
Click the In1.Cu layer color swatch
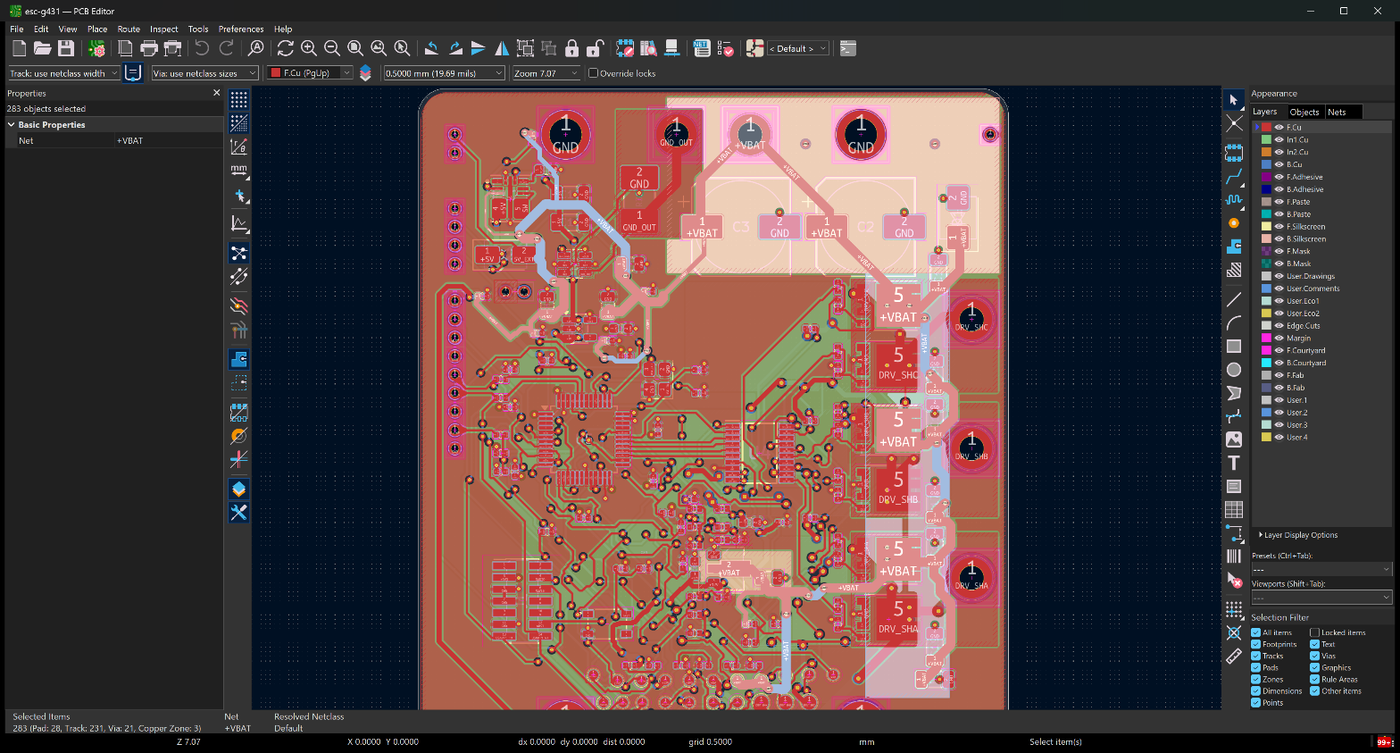click(1266, 140)
